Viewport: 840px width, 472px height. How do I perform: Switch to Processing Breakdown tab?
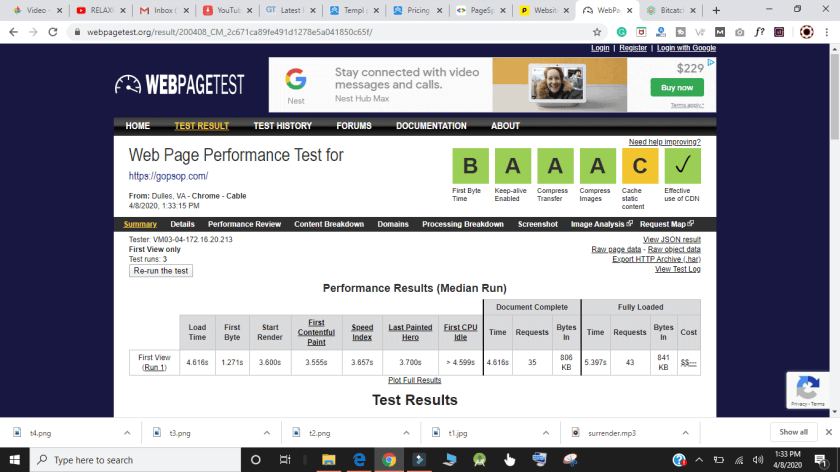[463, 224]
